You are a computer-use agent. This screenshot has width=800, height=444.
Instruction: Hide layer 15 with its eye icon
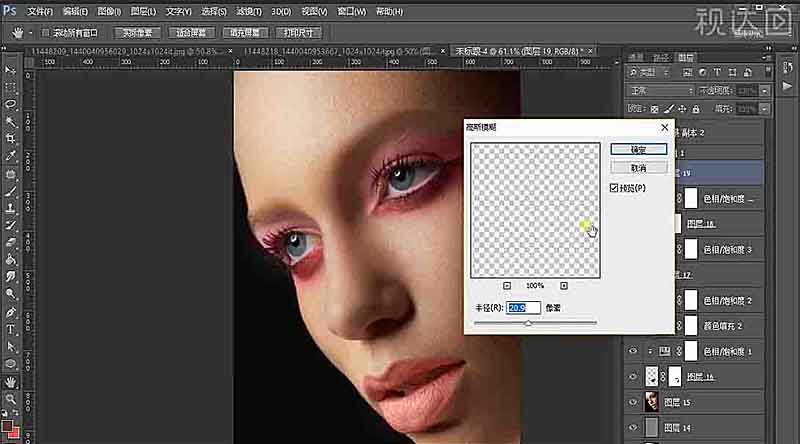[633, 402]
